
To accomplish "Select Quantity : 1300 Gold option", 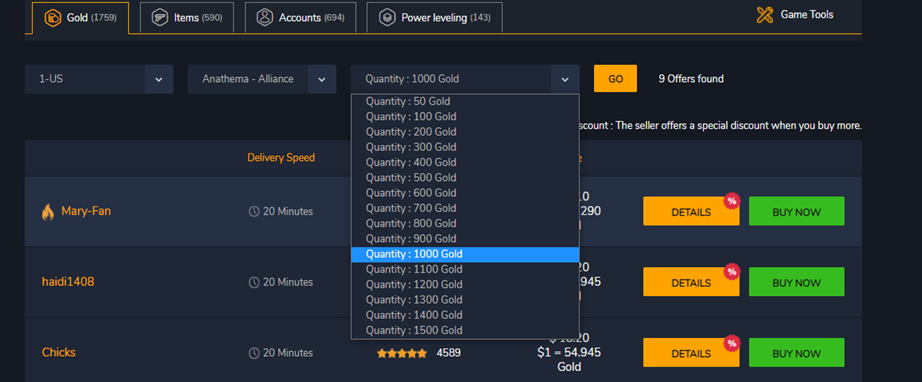I will pyautogui.click(x=465, y=300).
